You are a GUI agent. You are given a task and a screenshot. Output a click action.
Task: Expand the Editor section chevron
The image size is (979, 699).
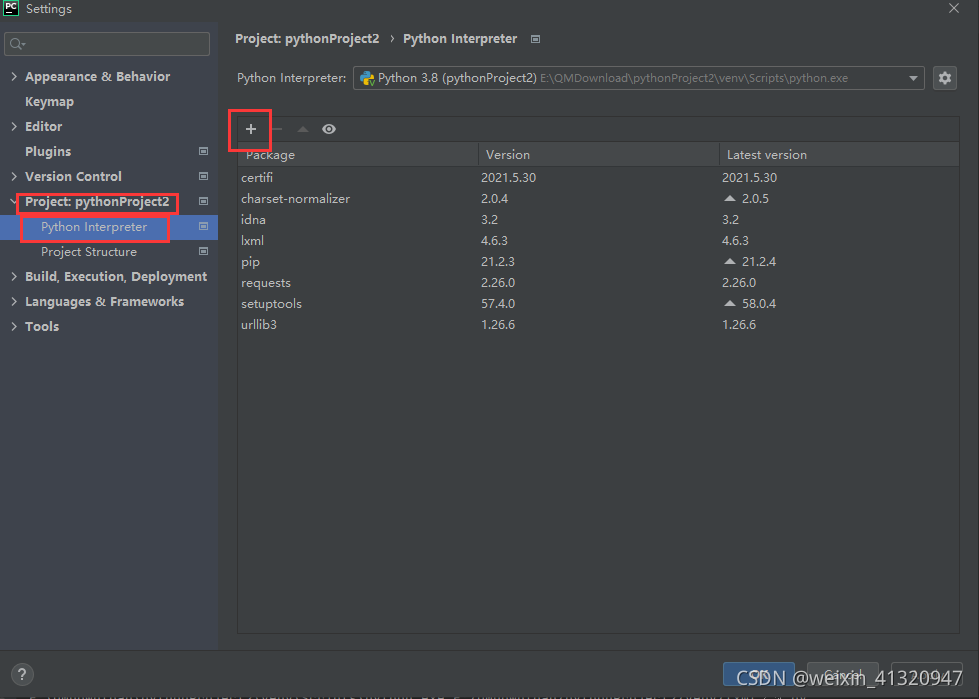coord(14,126)
